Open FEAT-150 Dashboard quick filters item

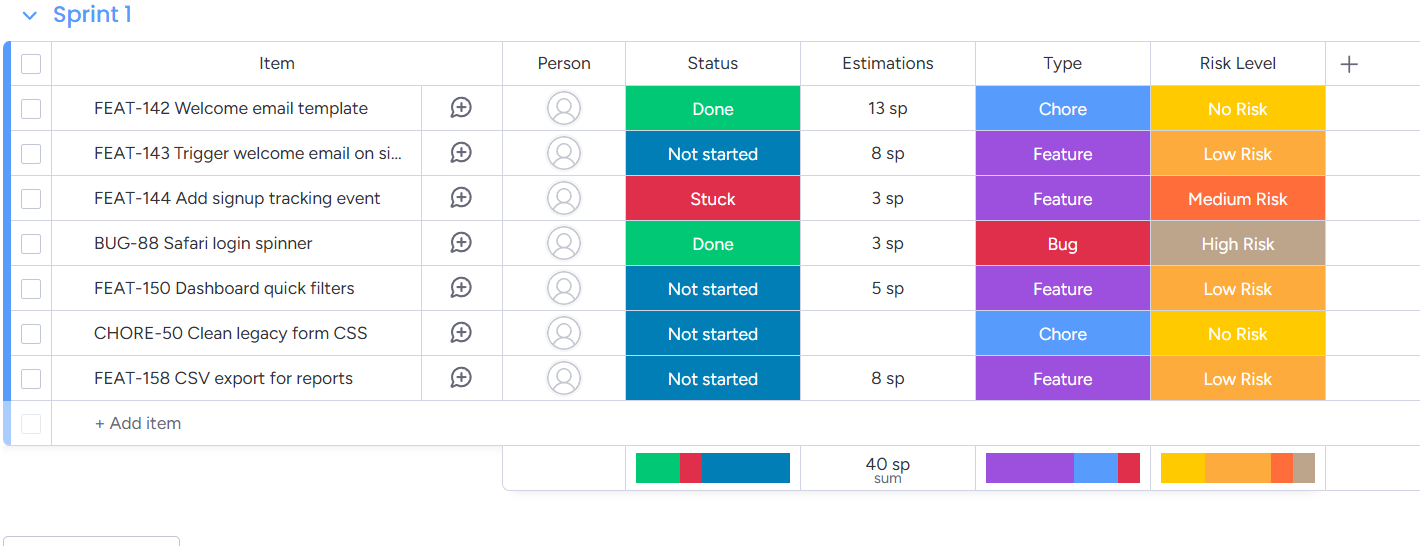(224, 288)
